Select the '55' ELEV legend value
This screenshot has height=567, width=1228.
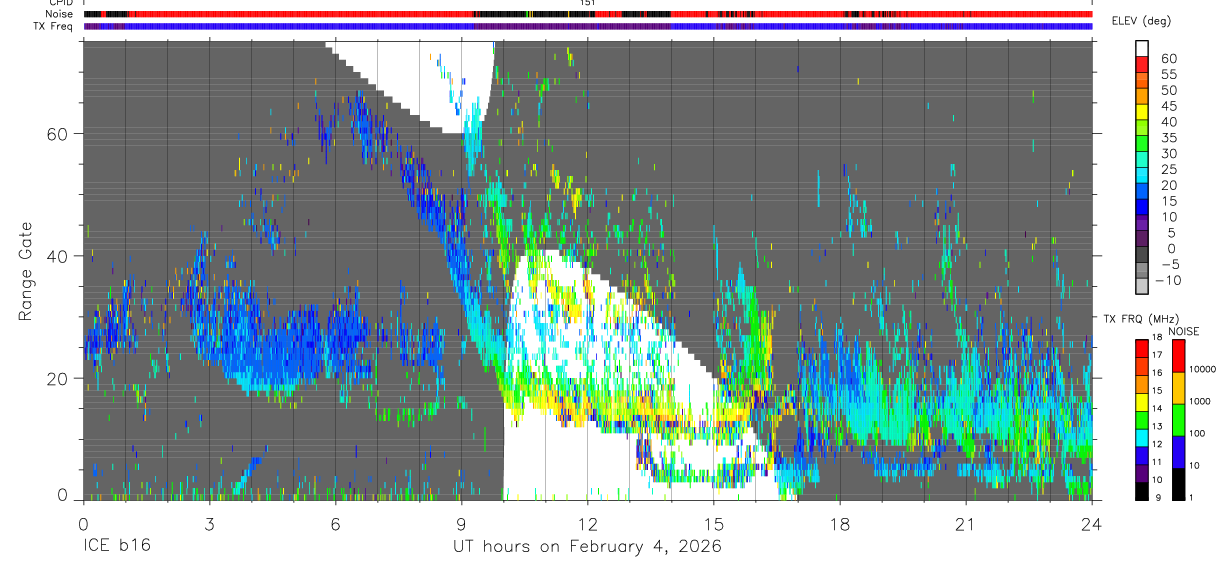(1169, 75)
